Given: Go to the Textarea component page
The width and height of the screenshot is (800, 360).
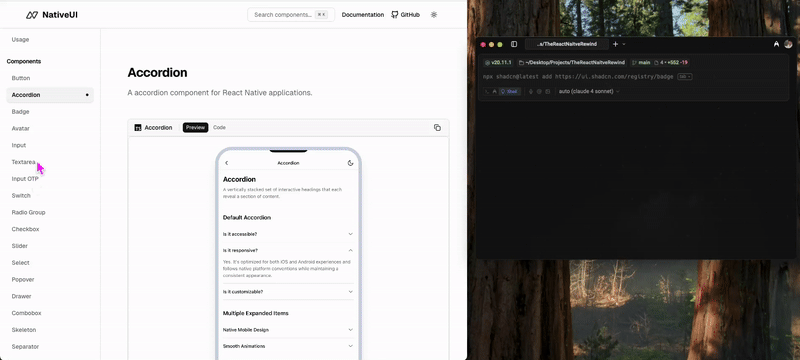Looking at the screenshot, I should 23,162.
